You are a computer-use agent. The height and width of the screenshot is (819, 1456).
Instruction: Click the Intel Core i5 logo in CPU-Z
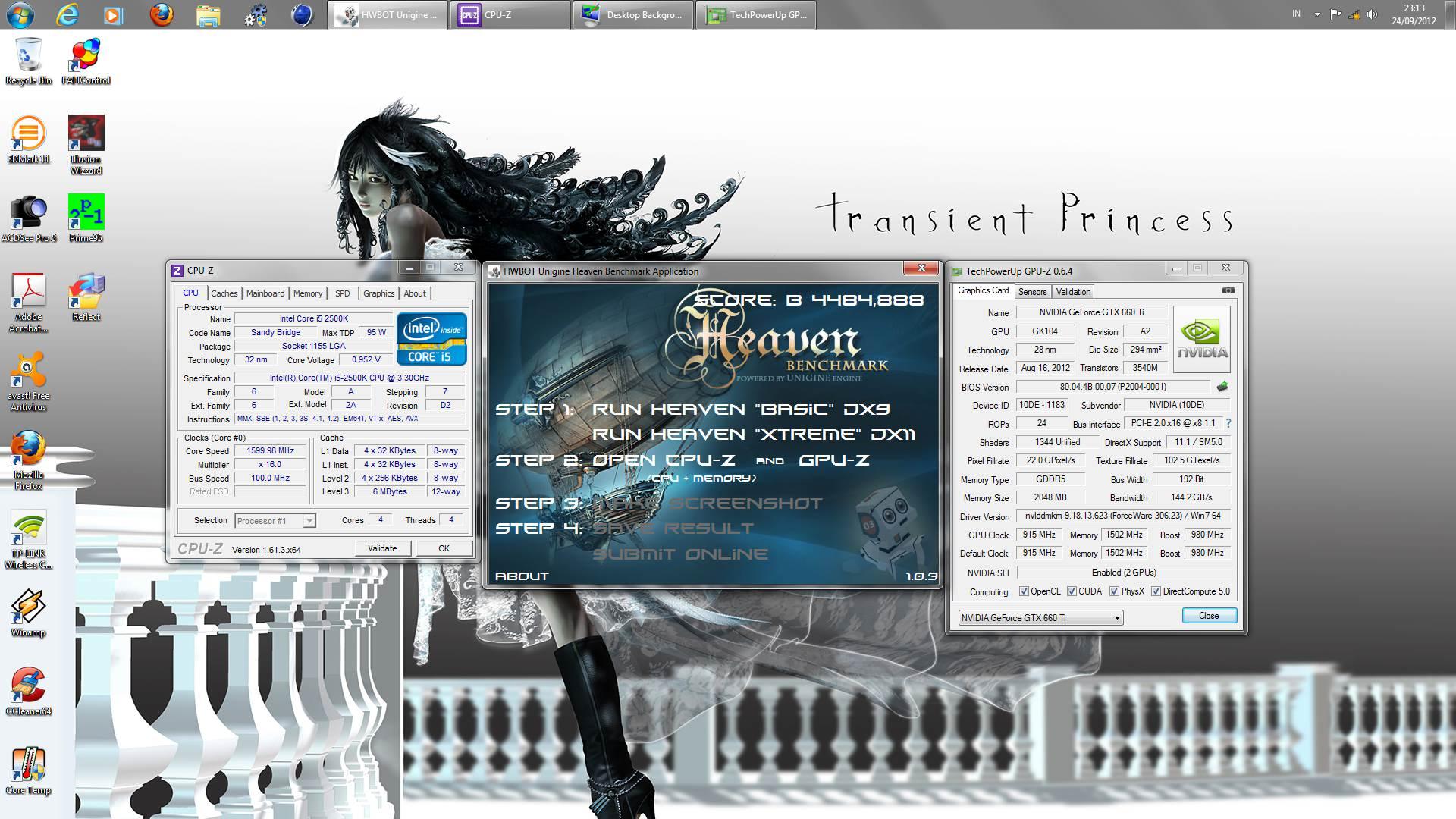(431, 338)
